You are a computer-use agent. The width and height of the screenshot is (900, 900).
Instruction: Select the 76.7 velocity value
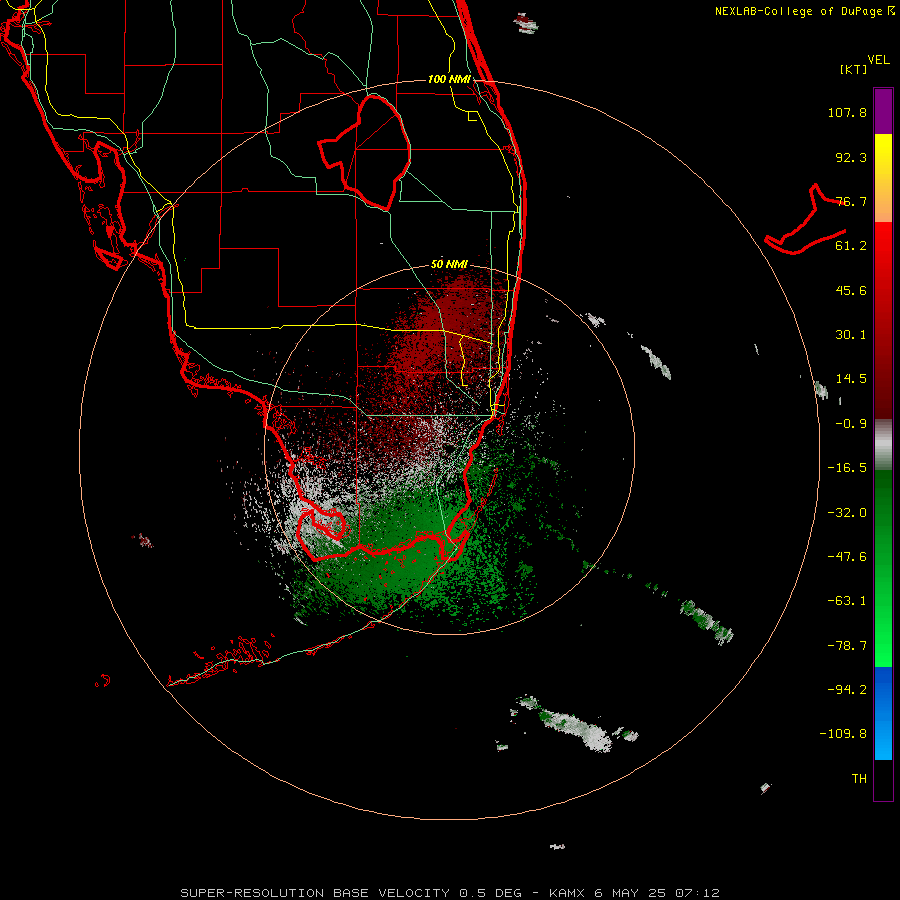[851, 201]
